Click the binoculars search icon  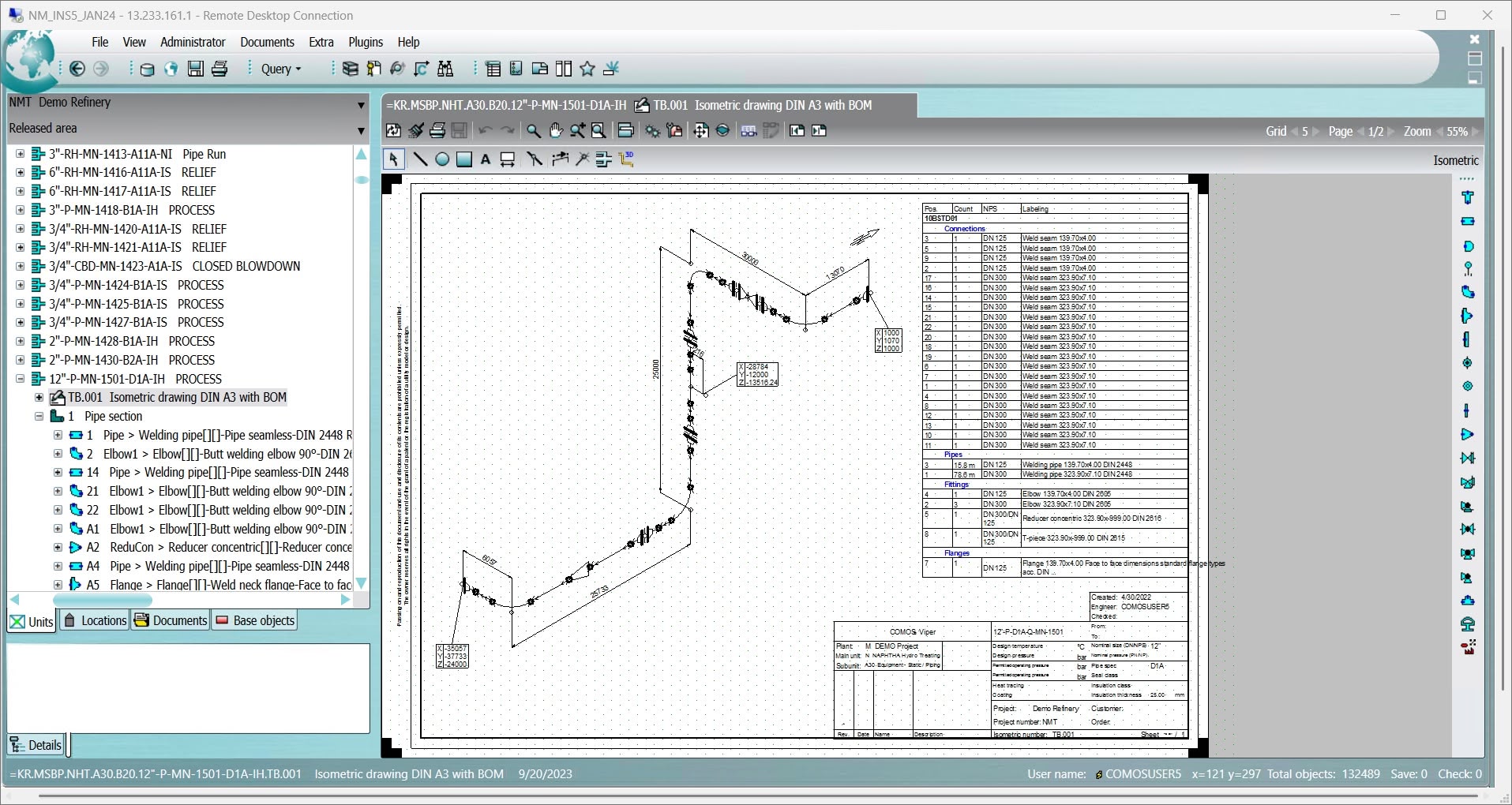click(x=445, y=69)
